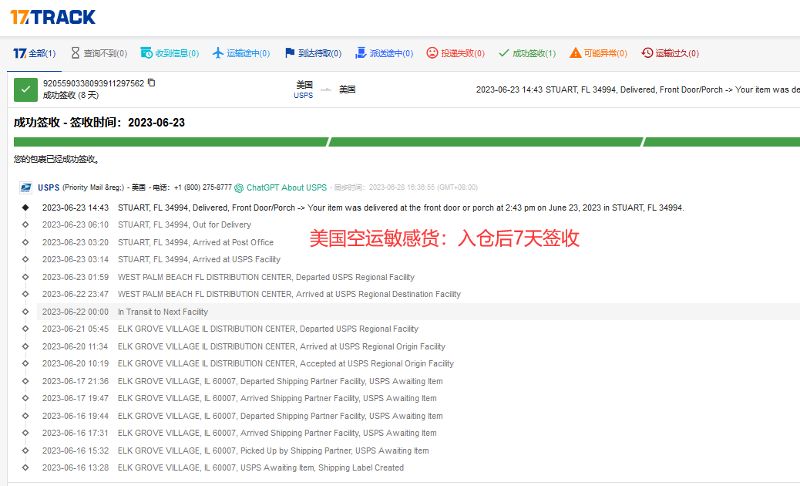Click the USPS carrier logo icon

click(x=26, y=188)
